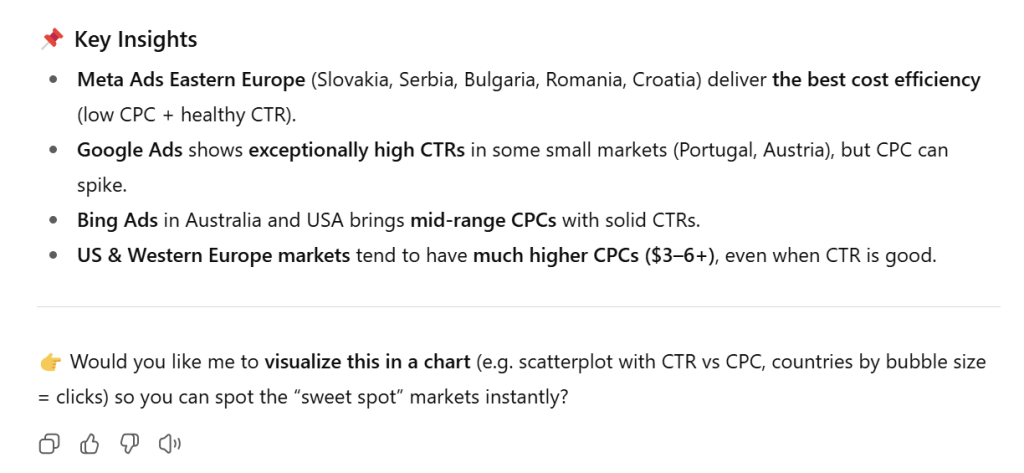This screenshot has height=473, width=1024.
Task: Play the response with read aloud speaker
Action: point(170,444)
